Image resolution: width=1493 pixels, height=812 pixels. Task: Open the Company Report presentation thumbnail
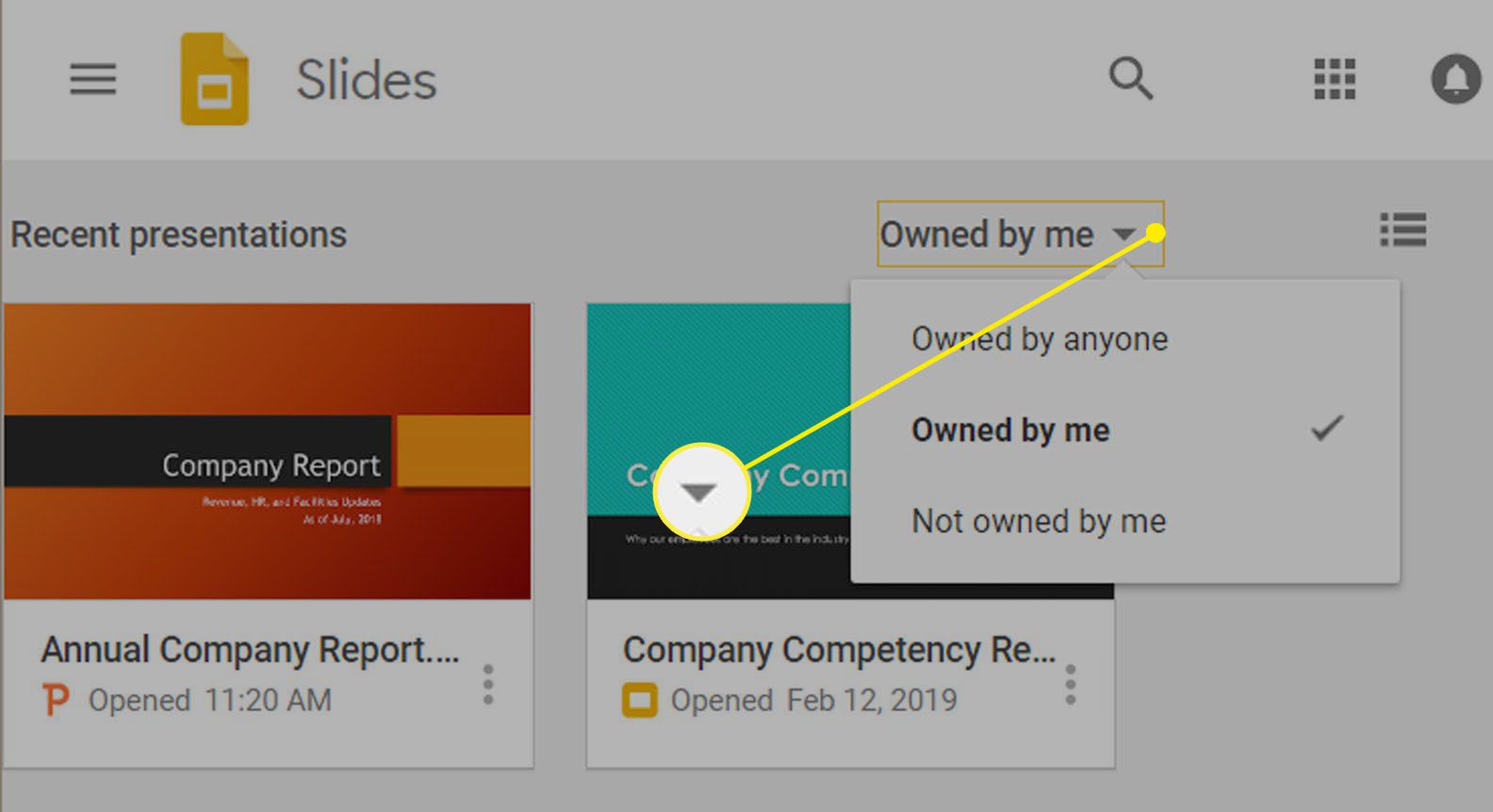click(268, 451)
